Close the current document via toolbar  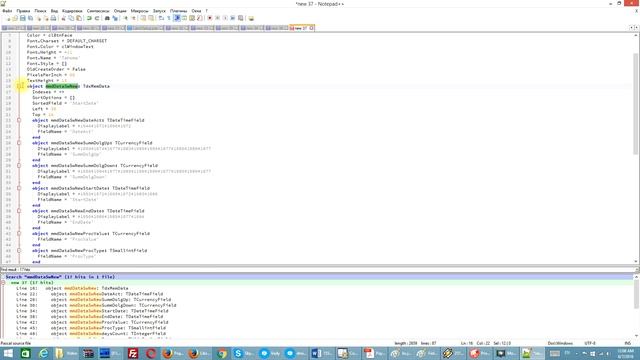(39, 18)
